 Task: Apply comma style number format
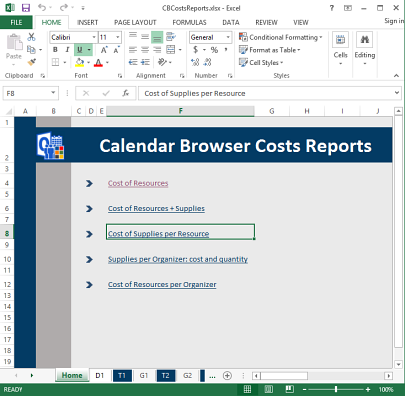226,50
